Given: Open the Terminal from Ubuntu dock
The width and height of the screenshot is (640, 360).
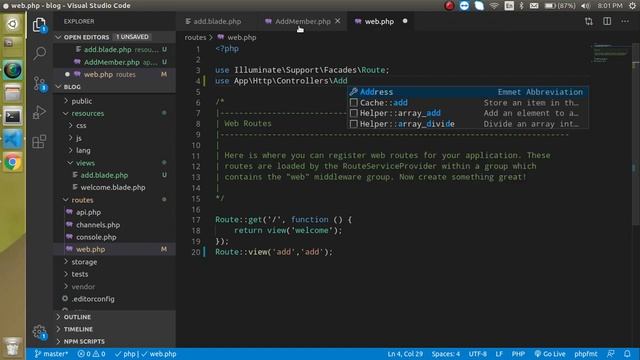Looking at the screenshot, I should click(x=13, y=117).
